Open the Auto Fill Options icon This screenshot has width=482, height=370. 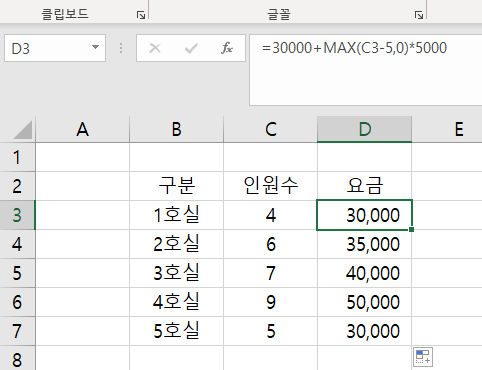(x=423, y=357)
